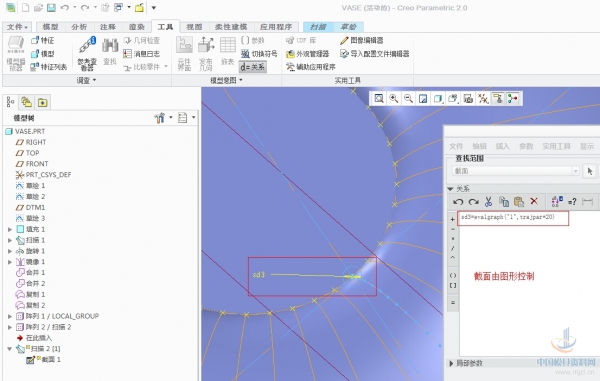Open the 查找范围 scope dropdown

(x=516, y=171)
